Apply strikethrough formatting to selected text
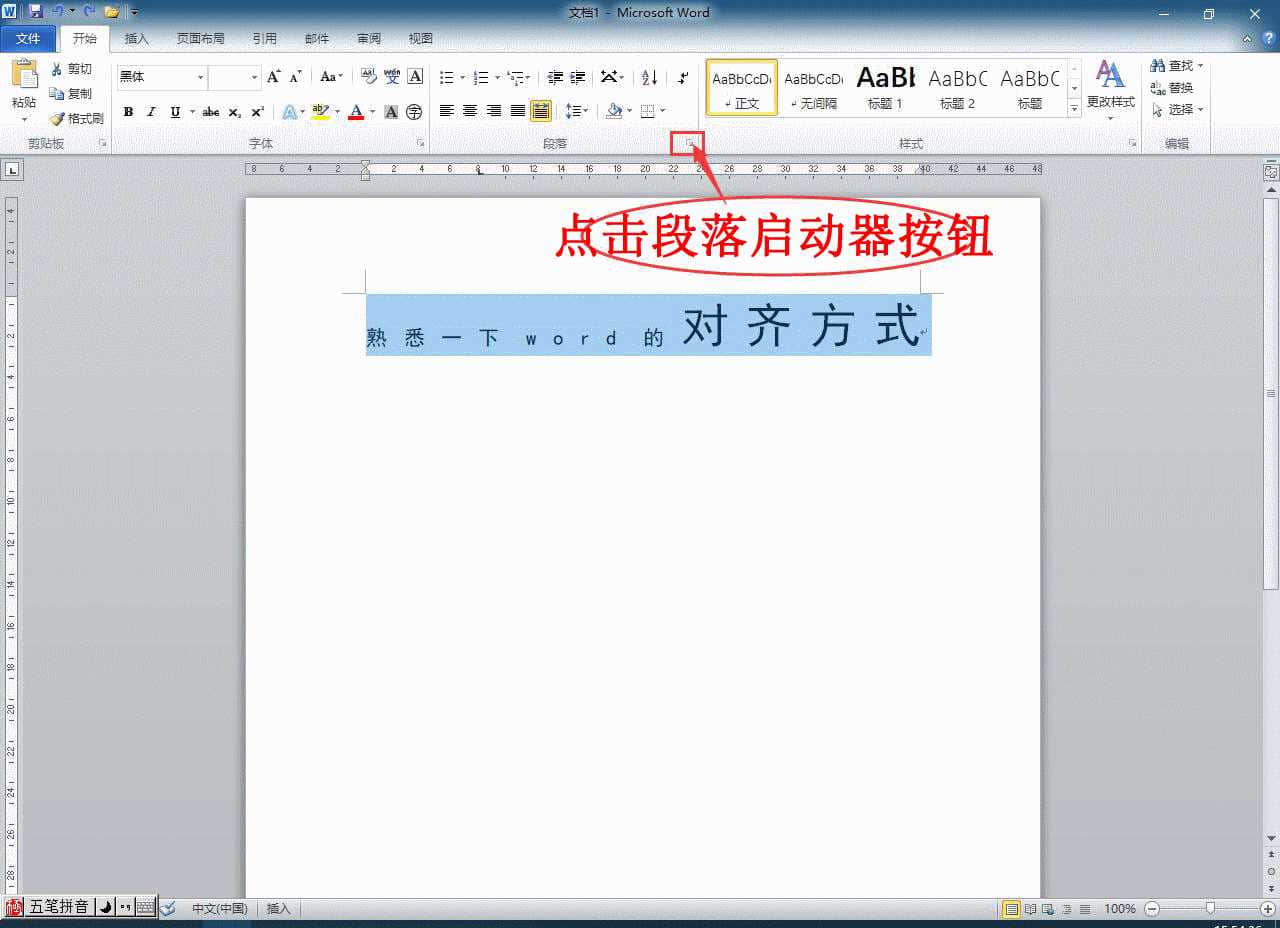 (x=211, y=112)
